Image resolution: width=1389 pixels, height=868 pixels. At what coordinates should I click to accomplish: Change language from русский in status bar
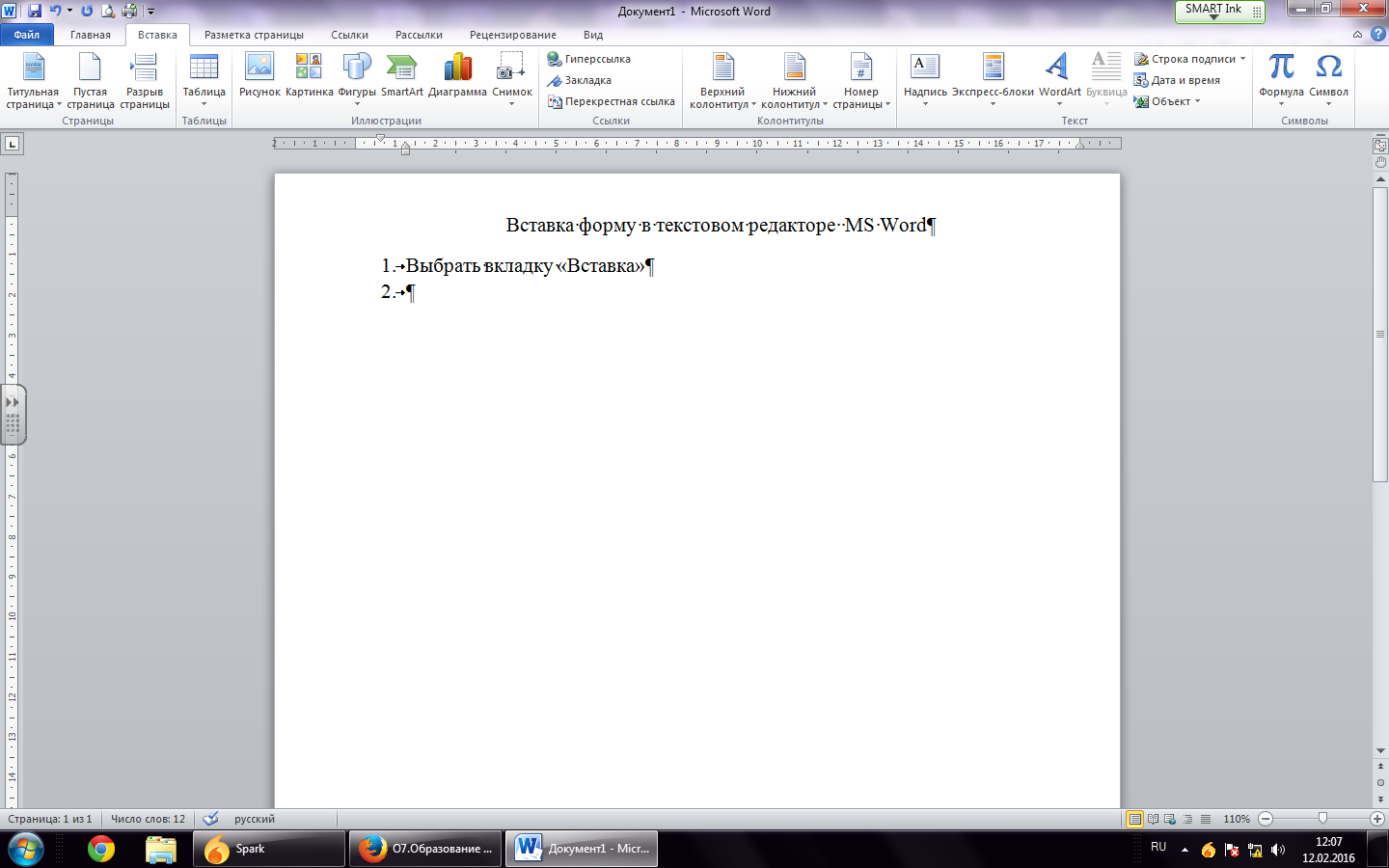pos(255,819)
